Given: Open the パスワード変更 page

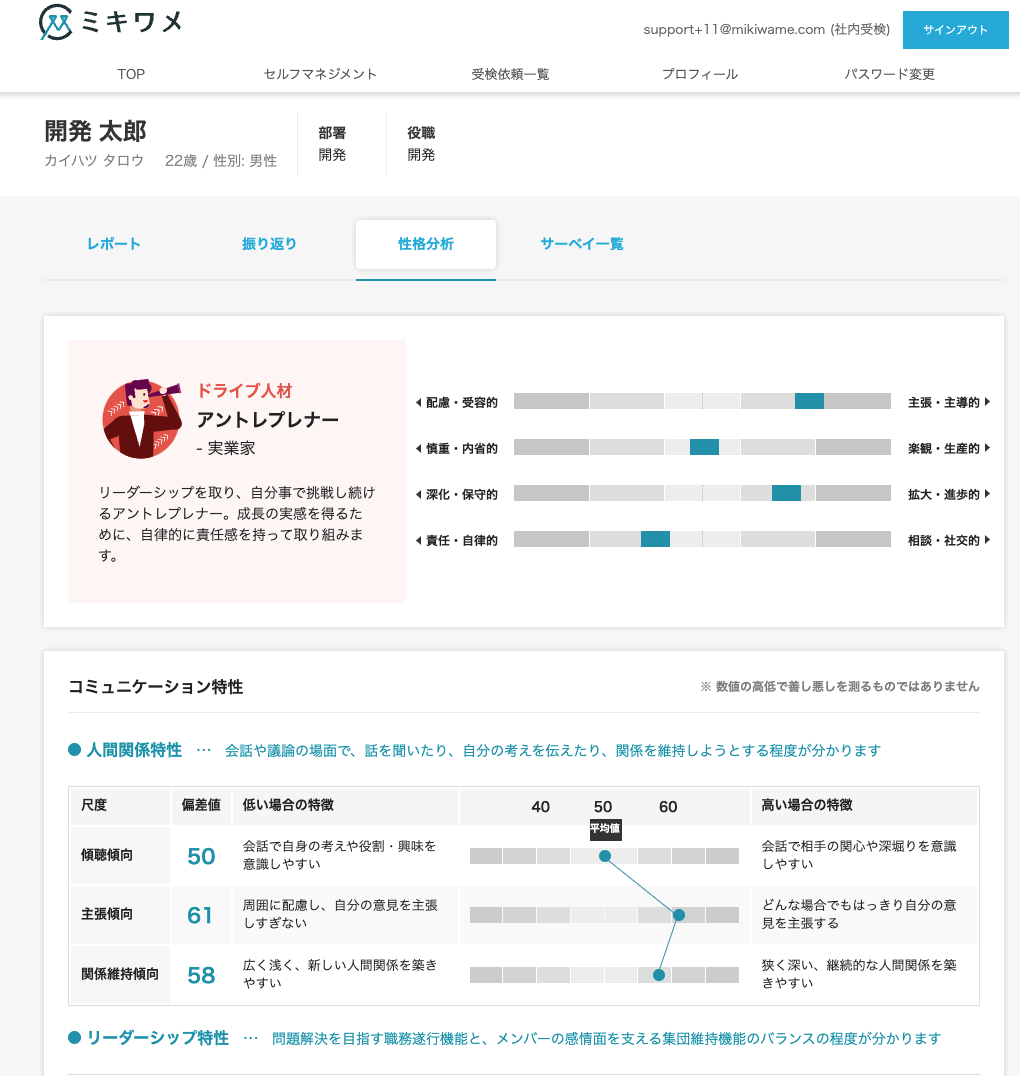Looking at the screenshot, I should click(889, 74).
